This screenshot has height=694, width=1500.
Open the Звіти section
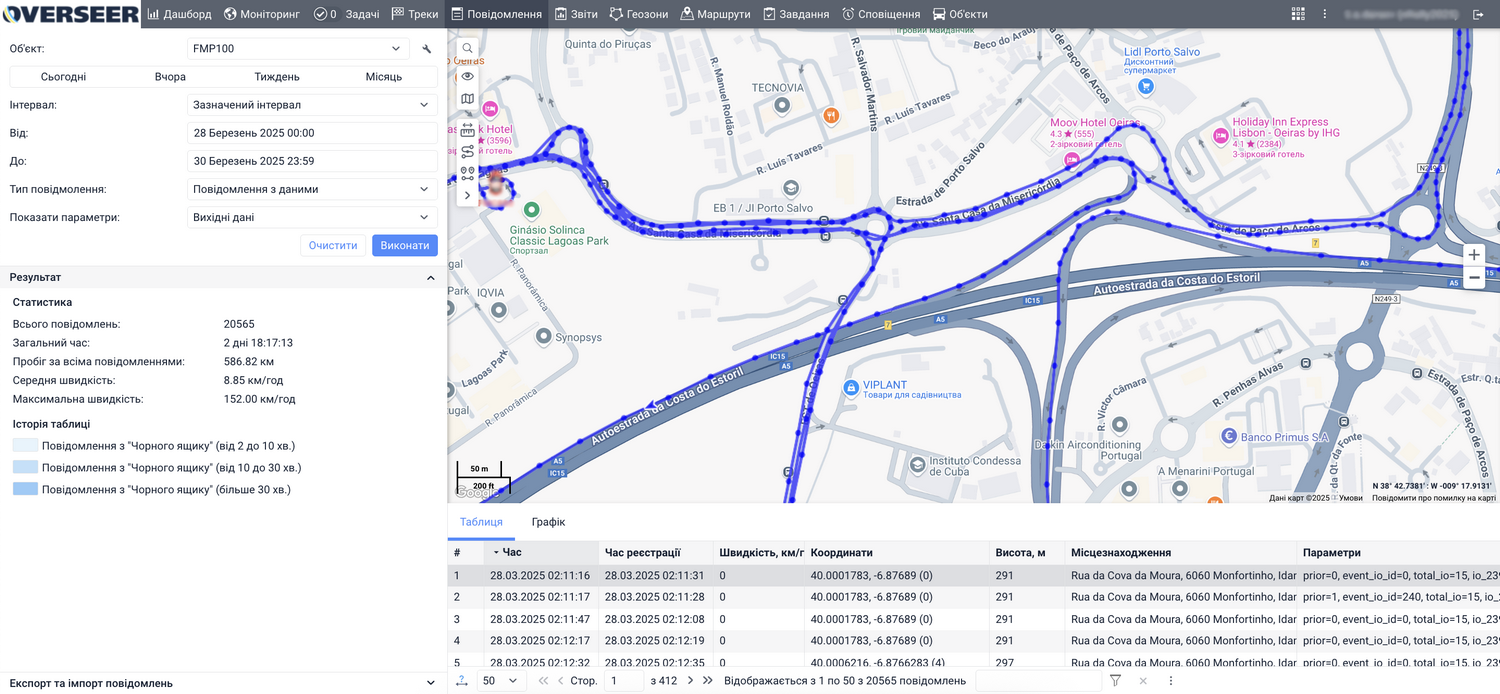574,14
